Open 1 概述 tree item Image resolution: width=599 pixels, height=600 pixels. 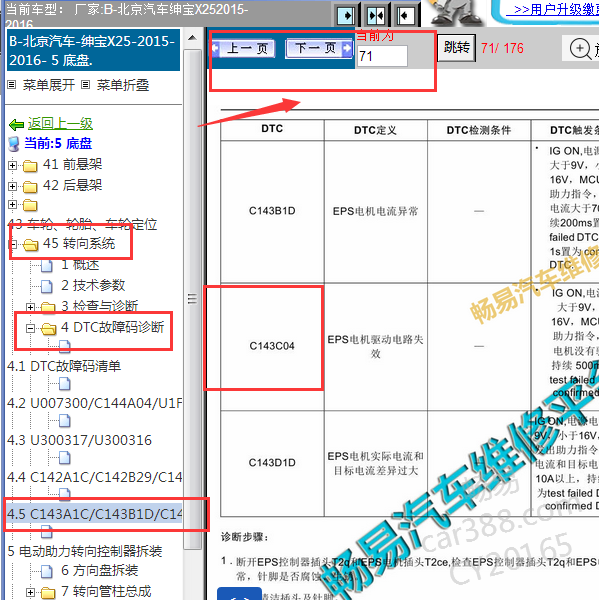tap(80, 265)
